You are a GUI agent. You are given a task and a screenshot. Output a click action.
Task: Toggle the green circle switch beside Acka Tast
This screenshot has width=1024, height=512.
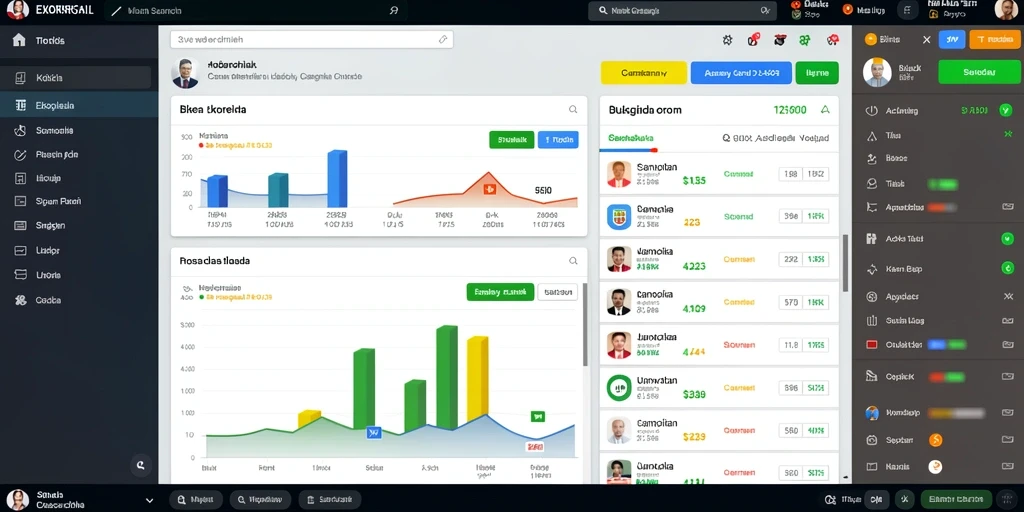tap(1007, 239)
